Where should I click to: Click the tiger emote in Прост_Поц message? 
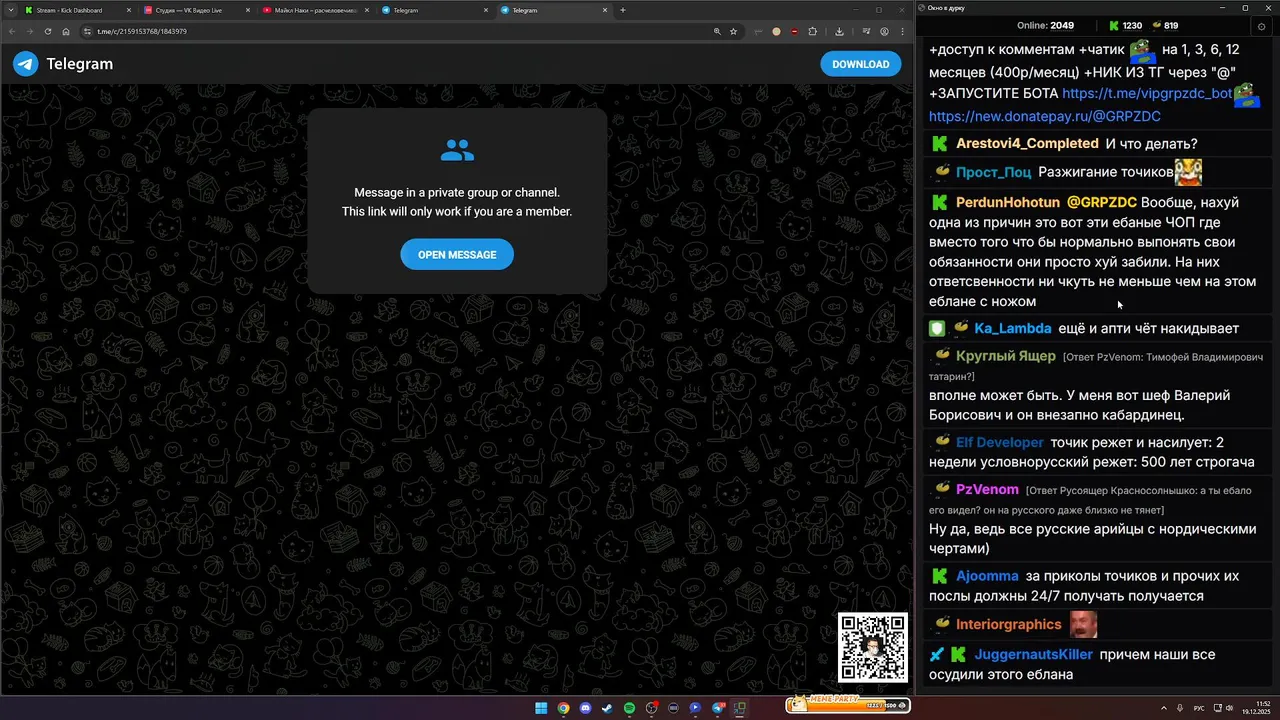point(1188,172)
